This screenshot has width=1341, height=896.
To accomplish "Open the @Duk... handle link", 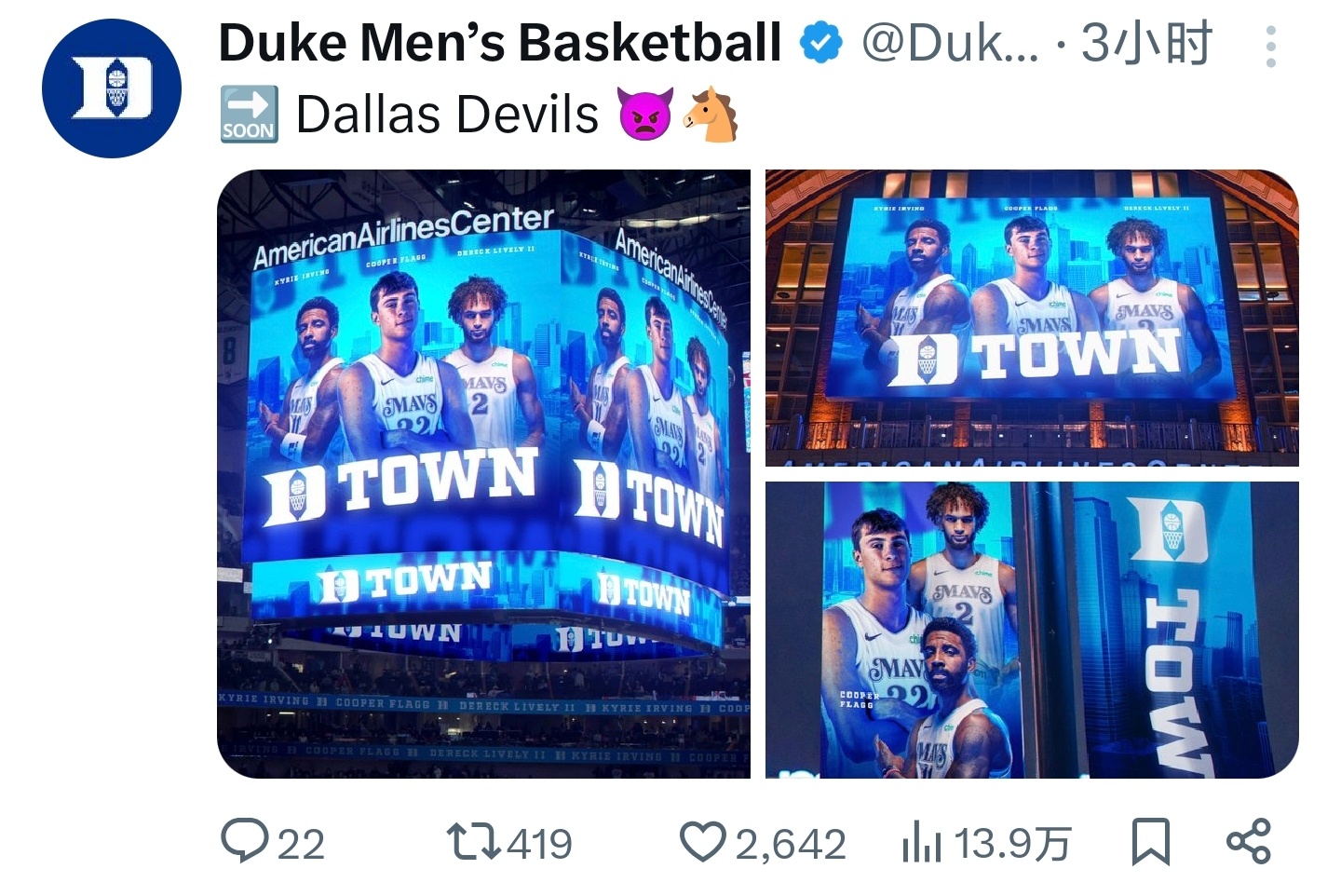I will click(x=950, y=43).
